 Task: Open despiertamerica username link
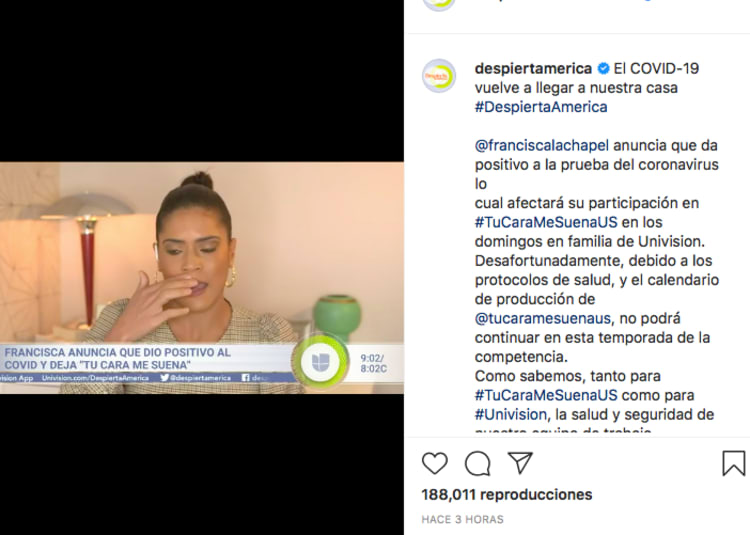pos(533,68)
